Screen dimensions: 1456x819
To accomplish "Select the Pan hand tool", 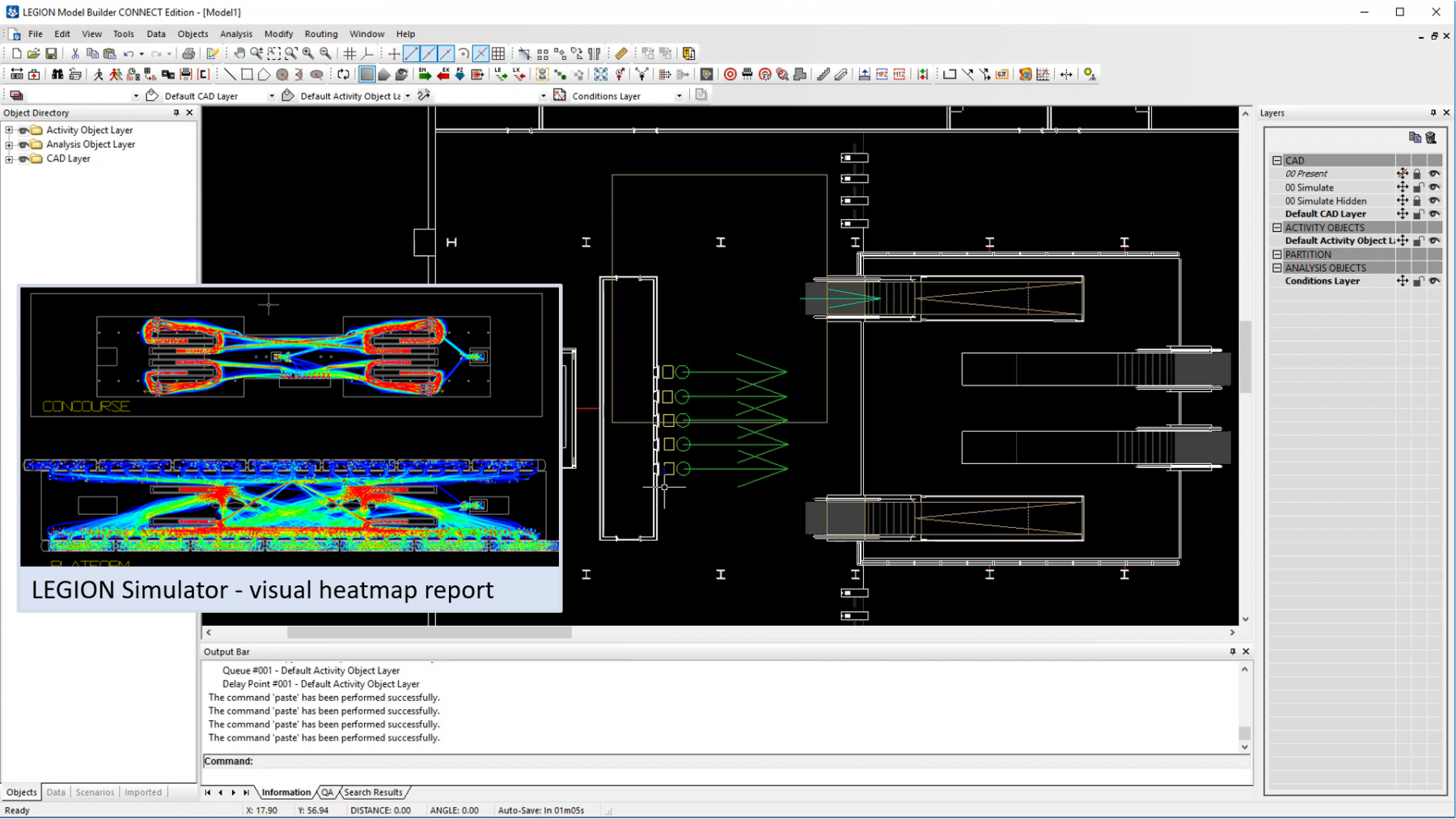I will click(x=239, y=53).
